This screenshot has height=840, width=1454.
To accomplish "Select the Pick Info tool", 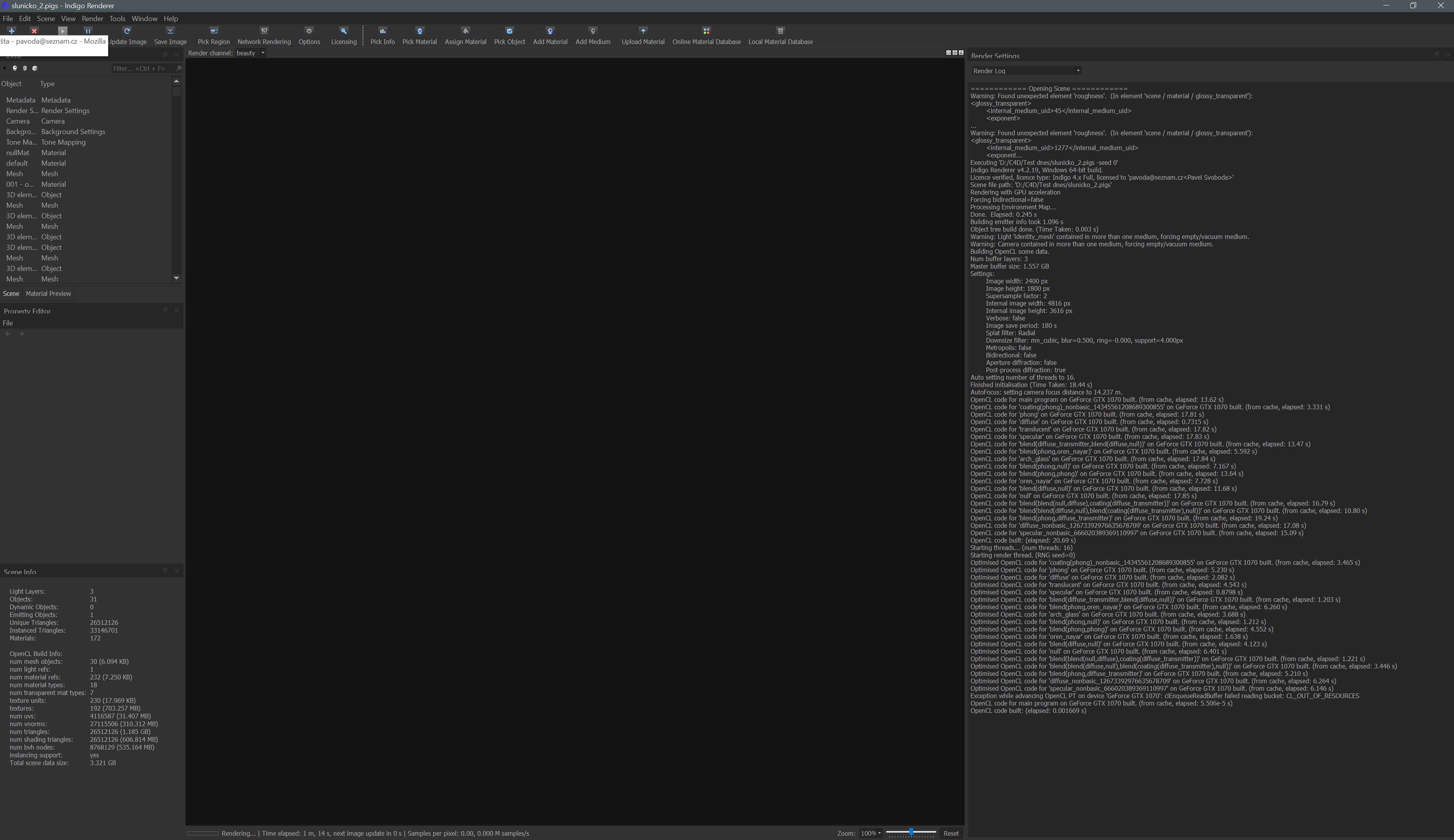I will click(383, 36).
